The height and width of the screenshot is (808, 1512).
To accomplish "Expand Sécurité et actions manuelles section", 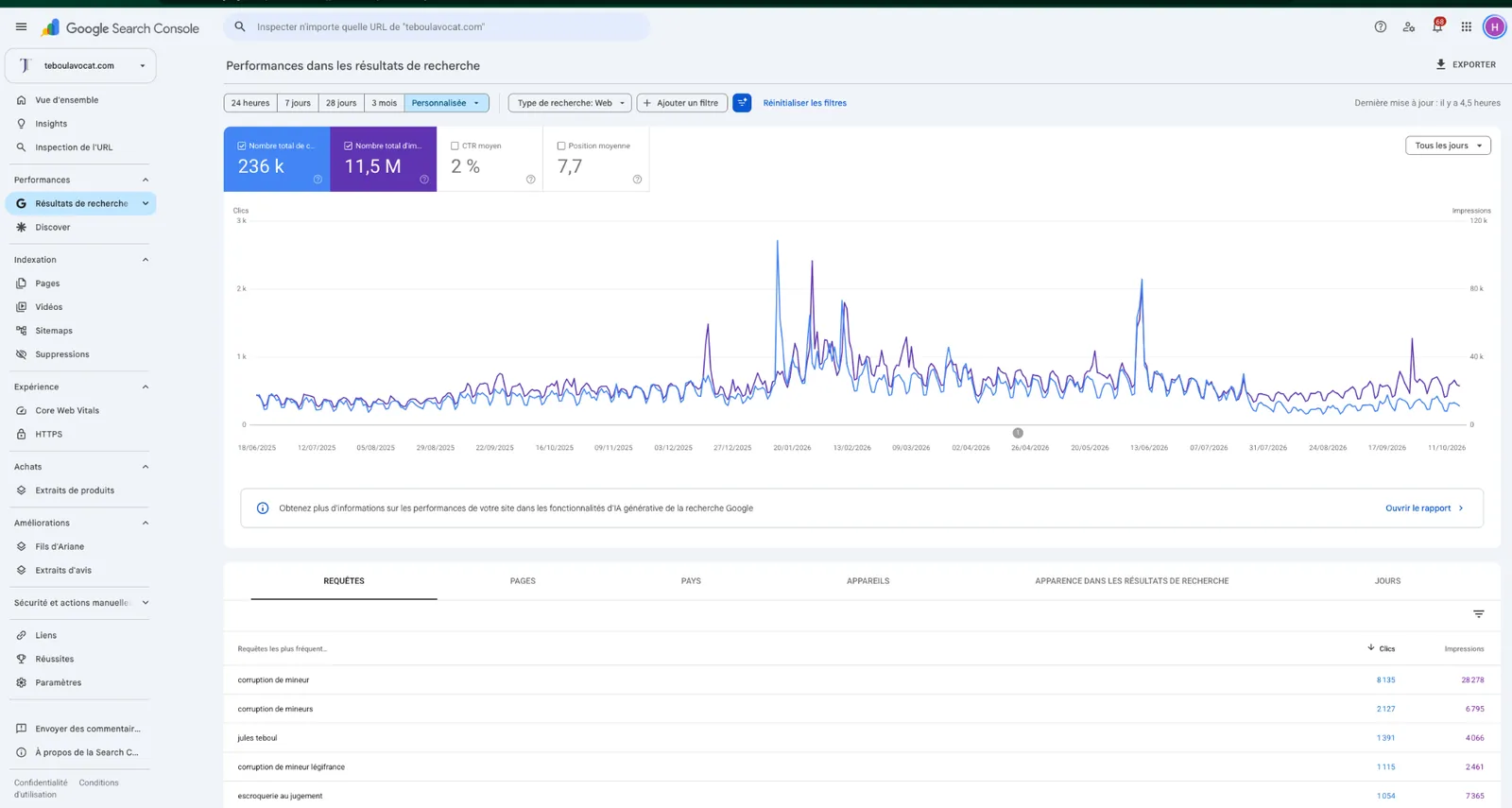I will pos(146,603).
